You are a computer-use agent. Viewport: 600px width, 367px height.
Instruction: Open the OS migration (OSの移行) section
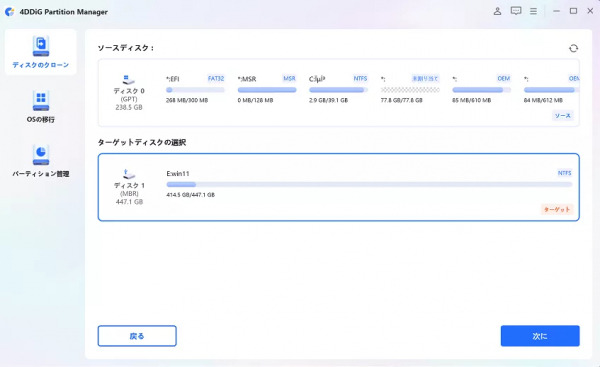[x=41, y=107]
